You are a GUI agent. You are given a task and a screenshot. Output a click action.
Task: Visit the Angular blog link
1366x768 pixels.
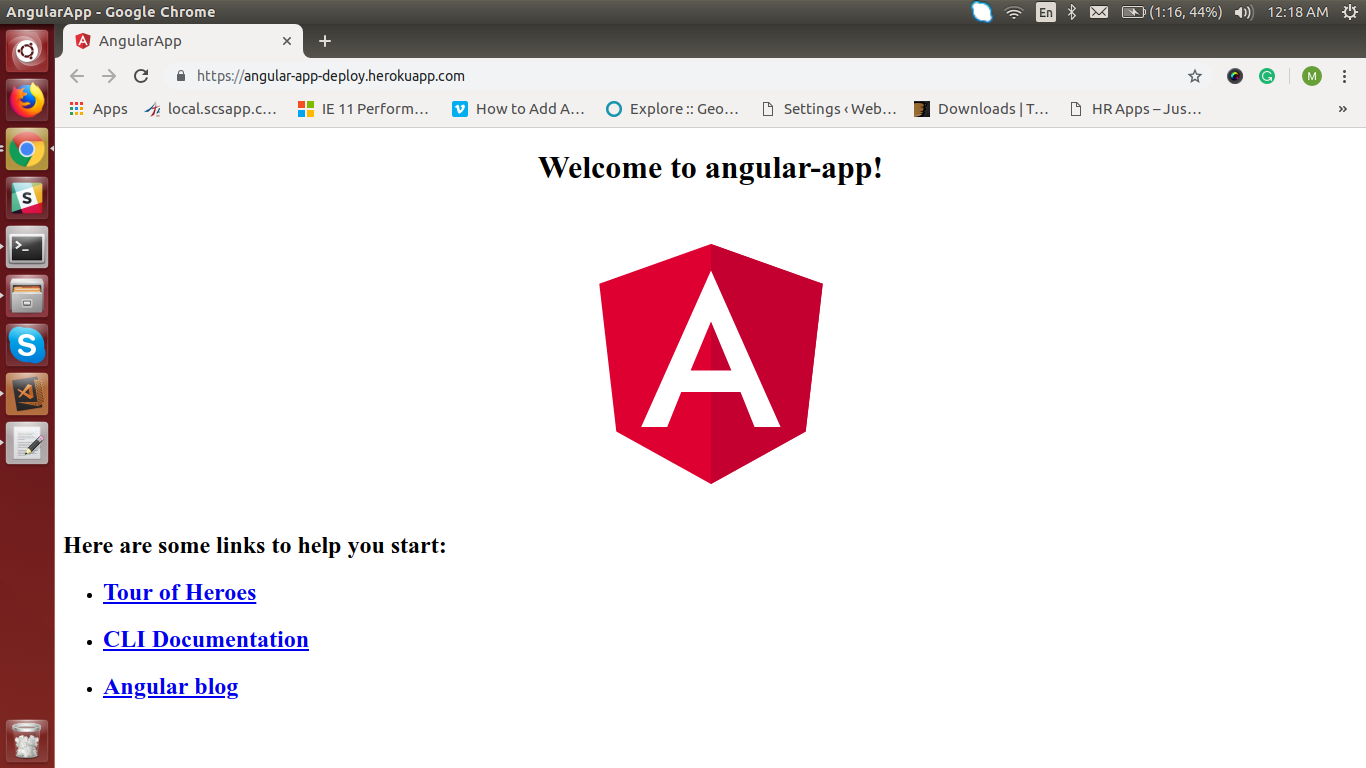171,687
